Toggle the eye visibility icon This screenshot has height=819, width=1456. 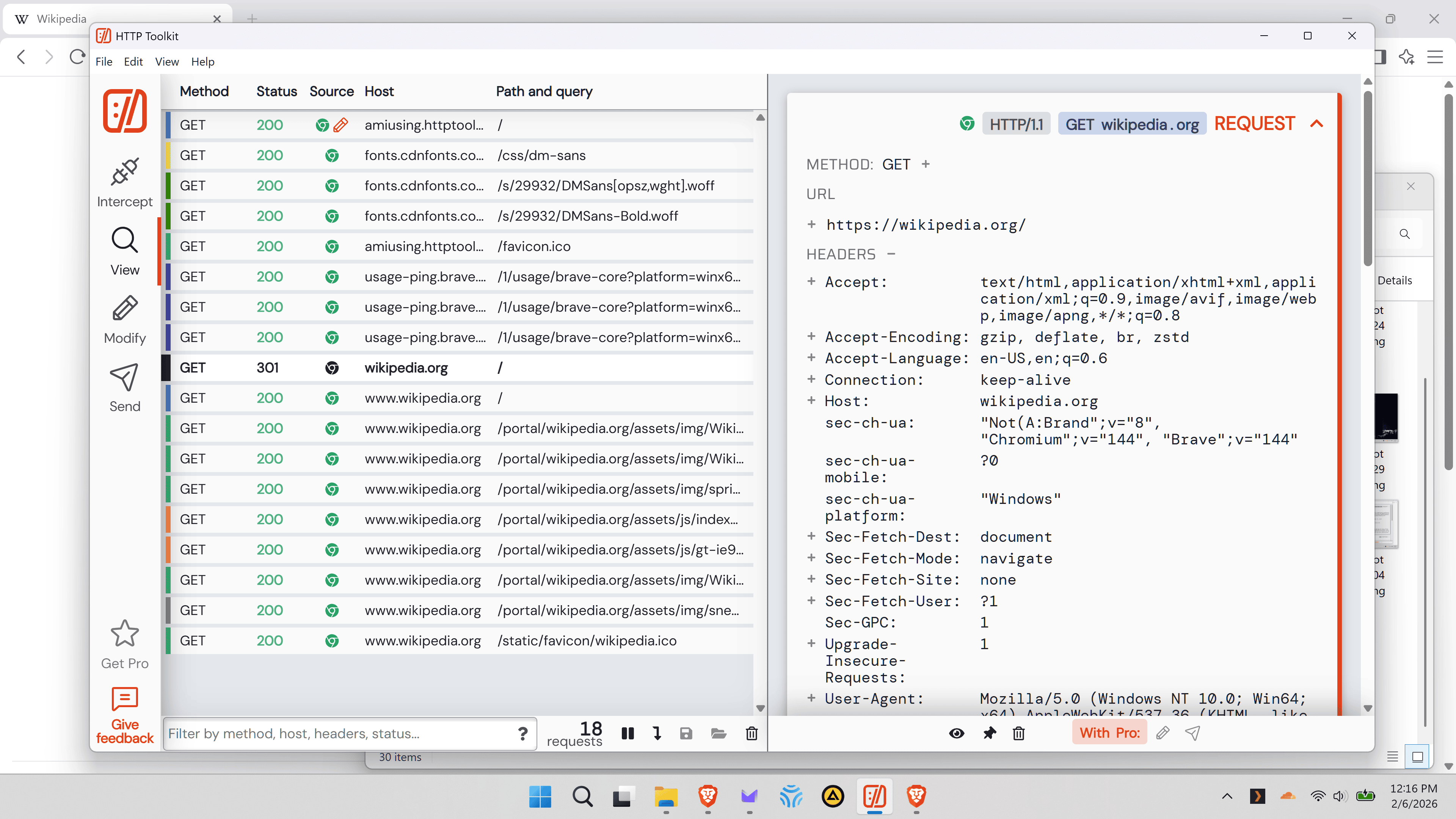pos(956,733)
